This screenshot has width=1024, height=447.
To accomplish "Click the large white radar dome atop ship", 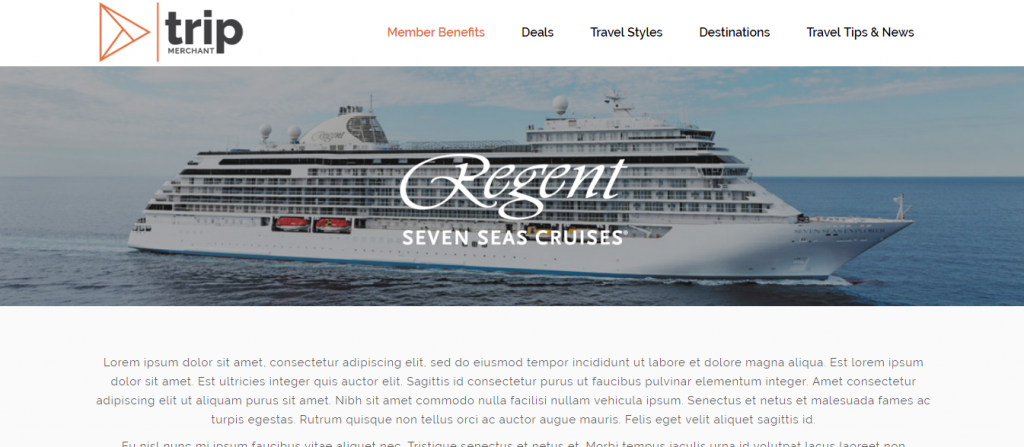I will click(560, 105).
